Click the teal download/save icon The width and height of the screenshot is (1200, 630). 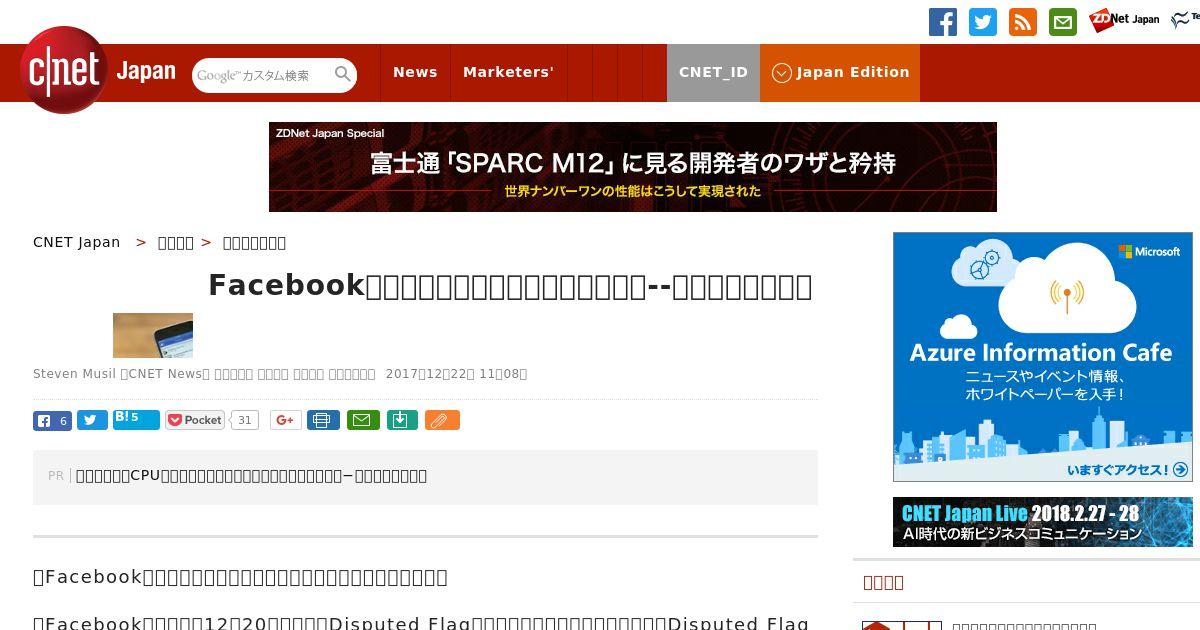tap(401, 420)
